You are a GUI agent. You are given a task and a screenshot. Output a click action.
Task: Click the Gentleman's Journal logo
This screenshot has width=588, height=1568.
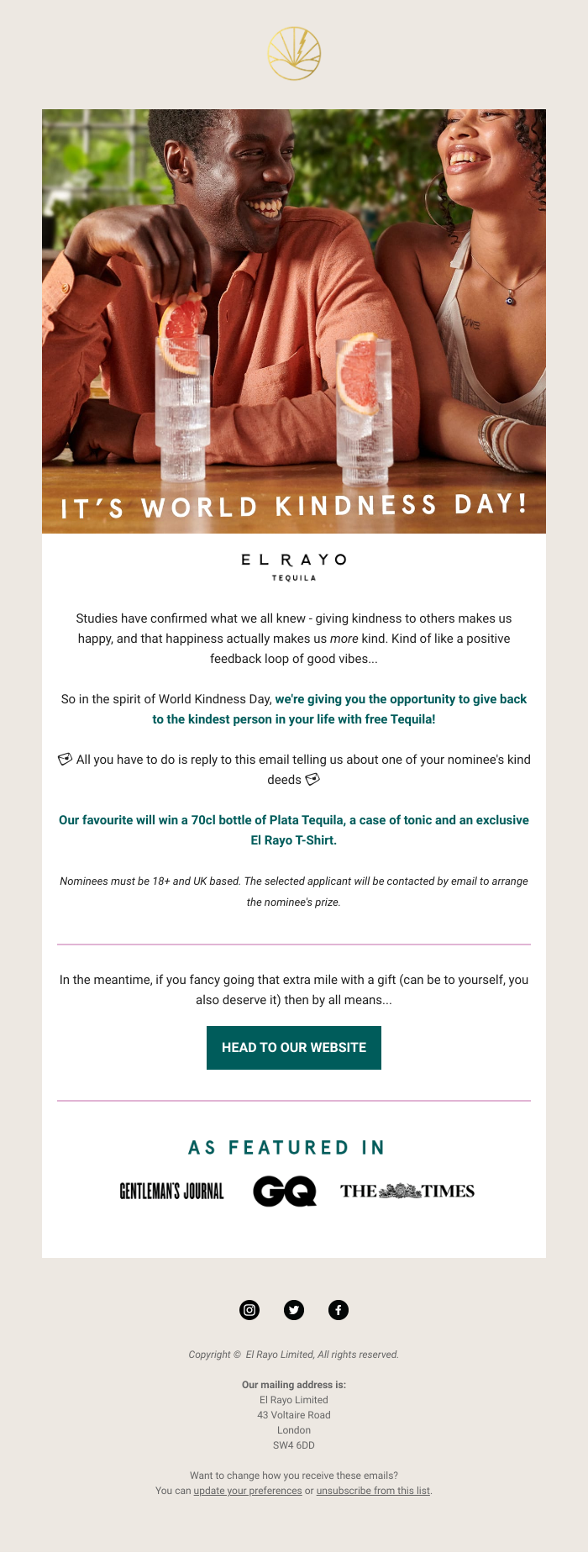tap(172, 1191)
